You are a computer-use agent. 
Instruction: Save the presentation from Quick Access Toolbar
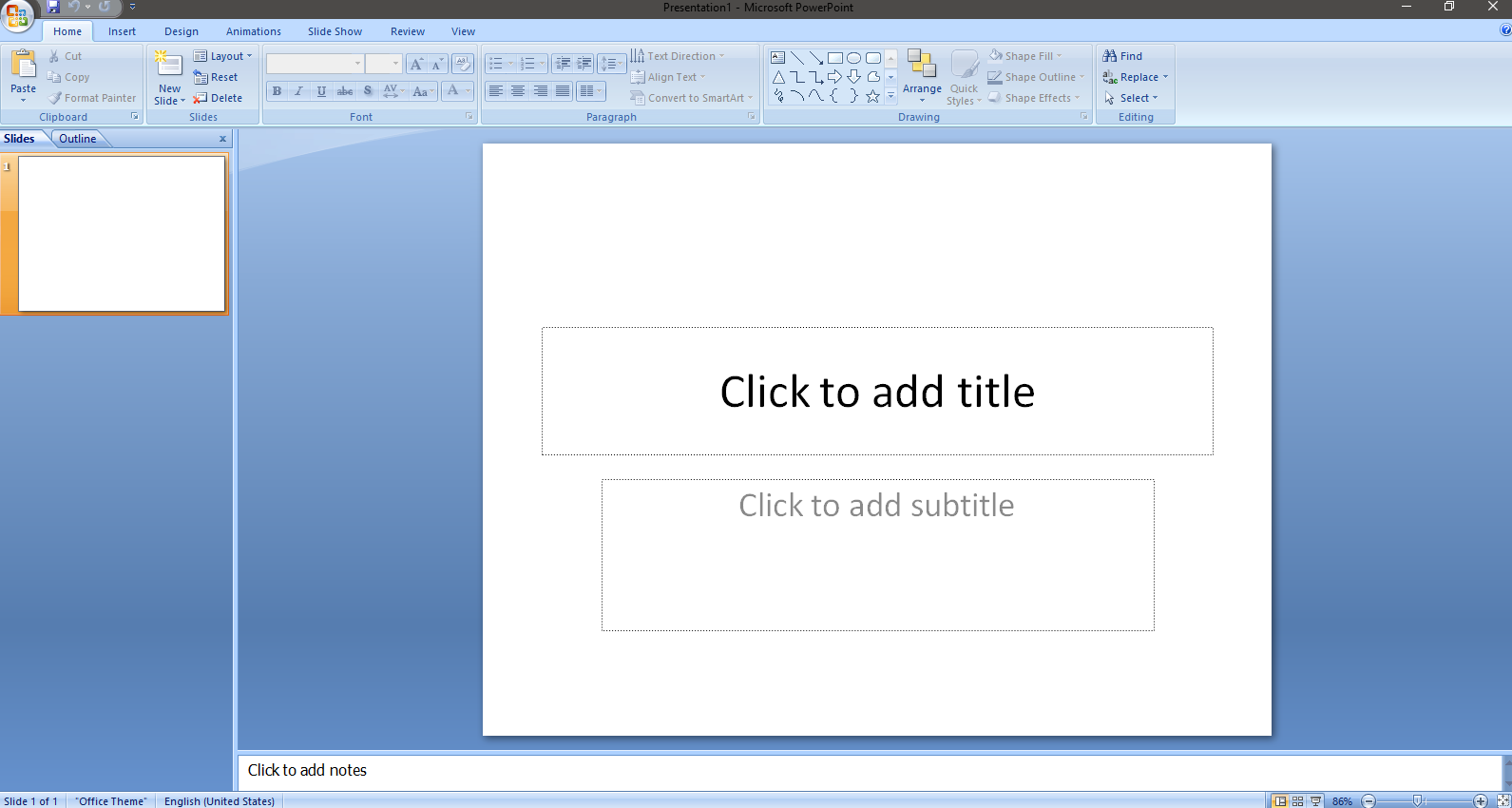coord(54,7)
